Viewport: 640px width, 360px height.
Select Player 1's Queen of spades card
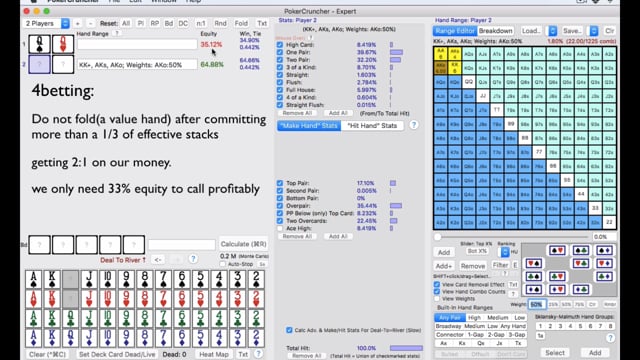click(39, 44)
